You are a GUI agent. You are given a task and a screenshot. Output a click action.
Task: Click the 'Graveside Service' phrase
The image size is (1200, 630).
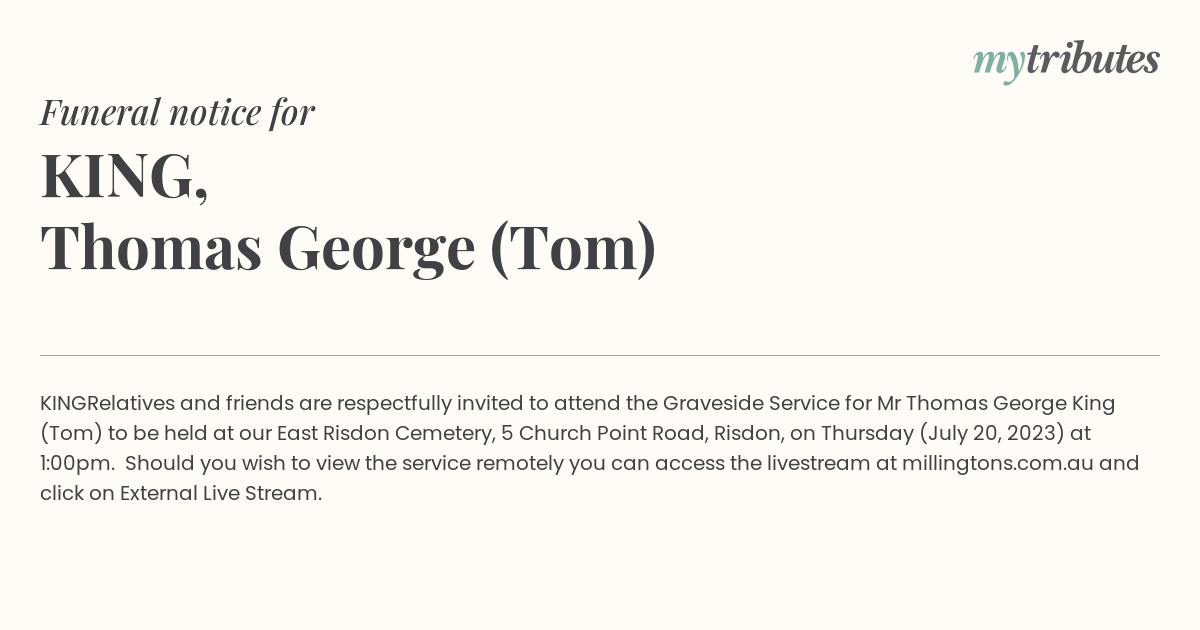coord(750,404)
